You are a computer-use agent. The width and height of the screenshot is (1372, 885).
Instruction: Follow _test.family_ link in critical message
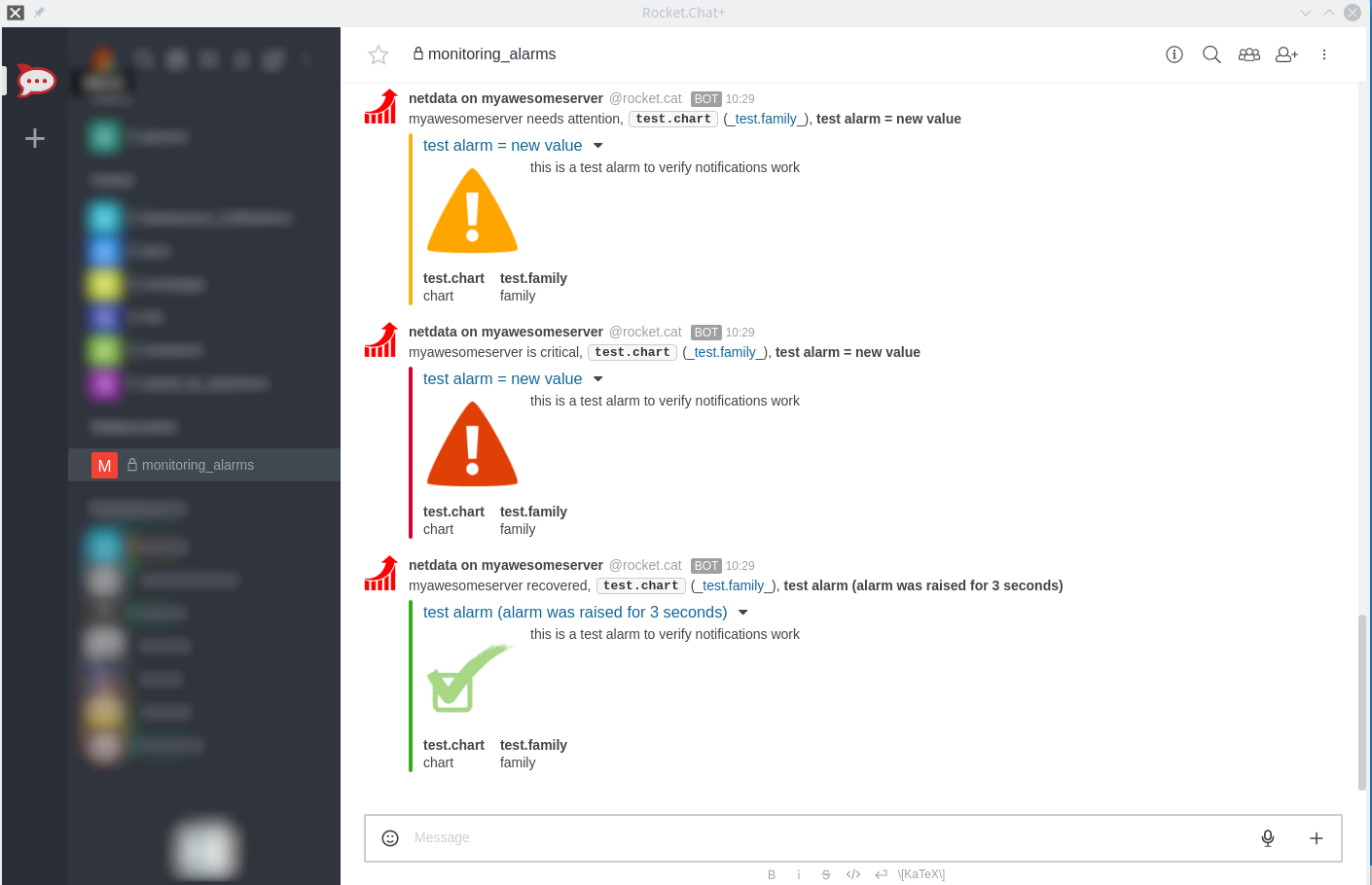pyautogui.click(x=725, y=352)
